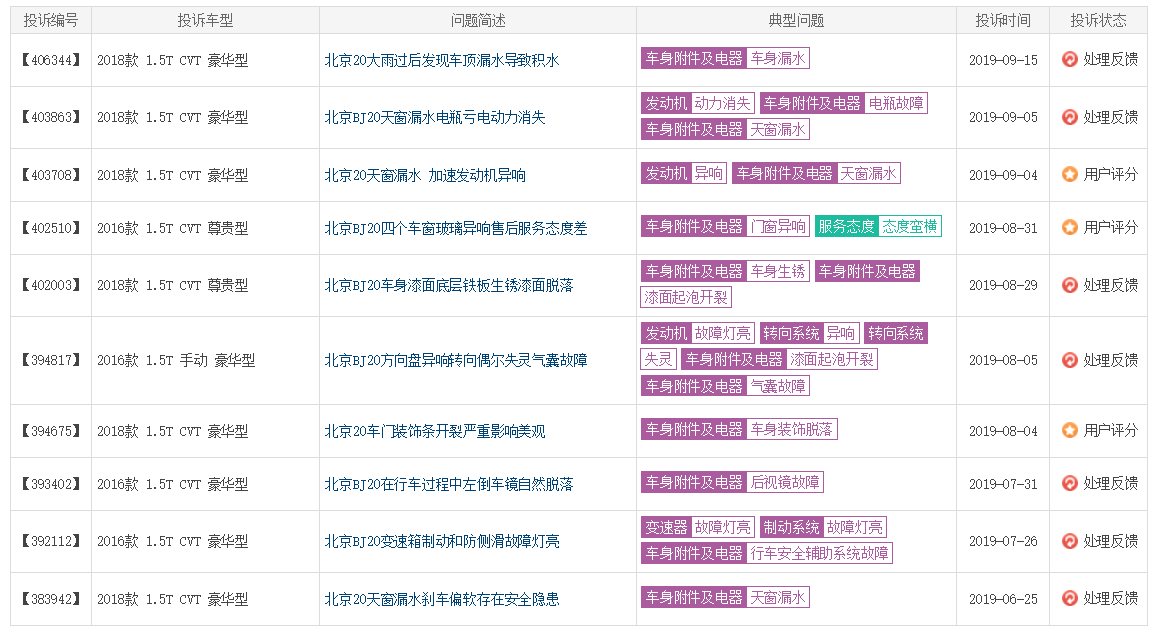Open the 北京BJ20天窗漏水电瓶亏电动力消失 complaint link
Image resolution: width=1155 pixels, height=633 pixels.
pos(434,117)
